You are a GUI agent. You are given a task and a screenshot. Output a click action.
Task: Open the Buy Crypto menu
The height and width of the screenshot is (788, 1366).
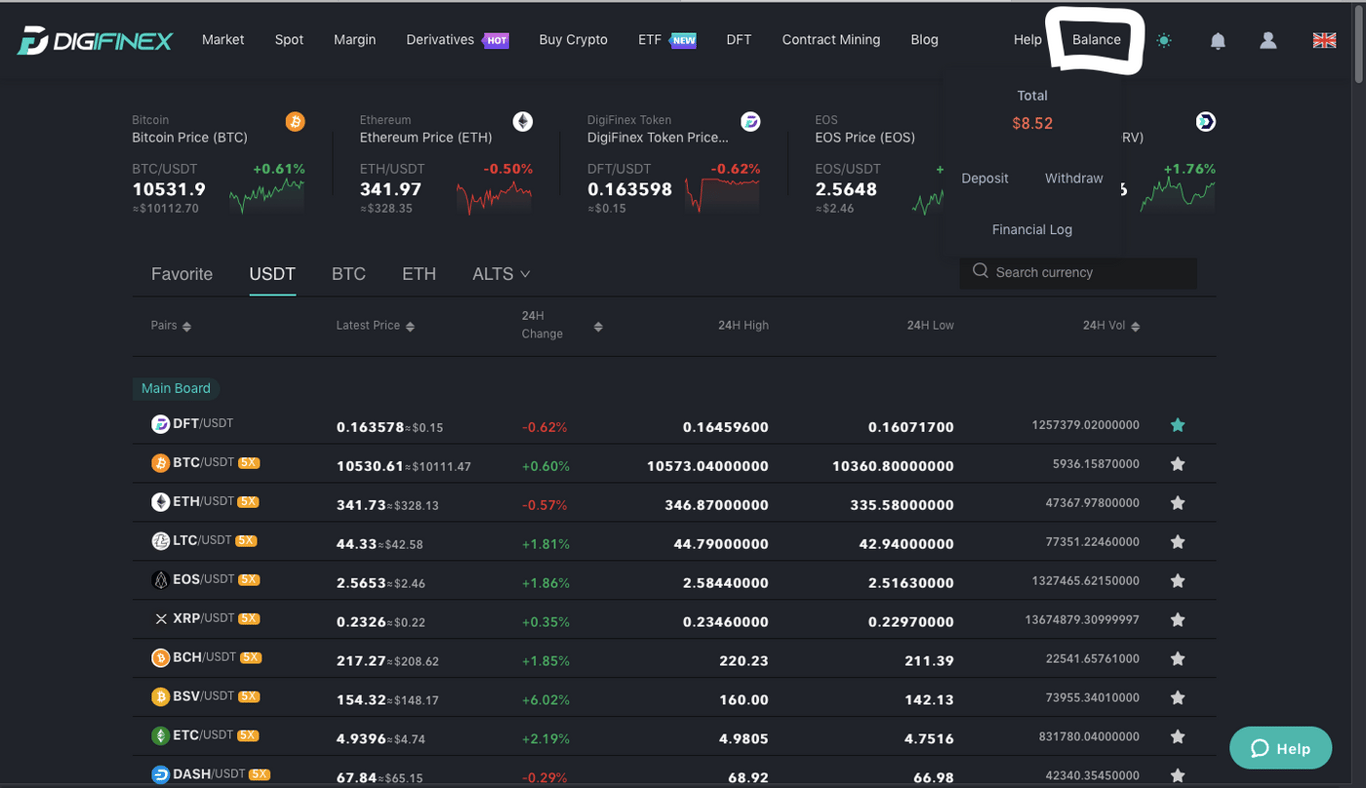(x=573, y=40)
